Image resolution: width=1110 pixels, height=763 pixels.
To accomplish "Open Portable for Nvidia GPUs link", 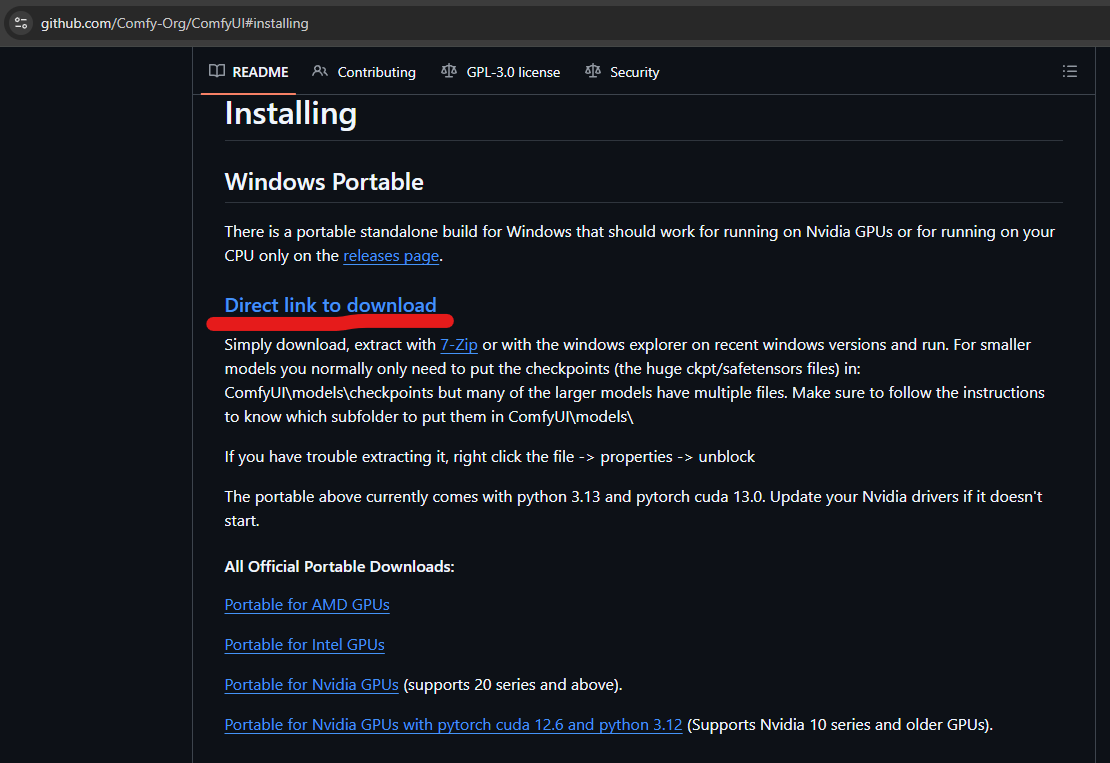I will (x=311, y=684).
